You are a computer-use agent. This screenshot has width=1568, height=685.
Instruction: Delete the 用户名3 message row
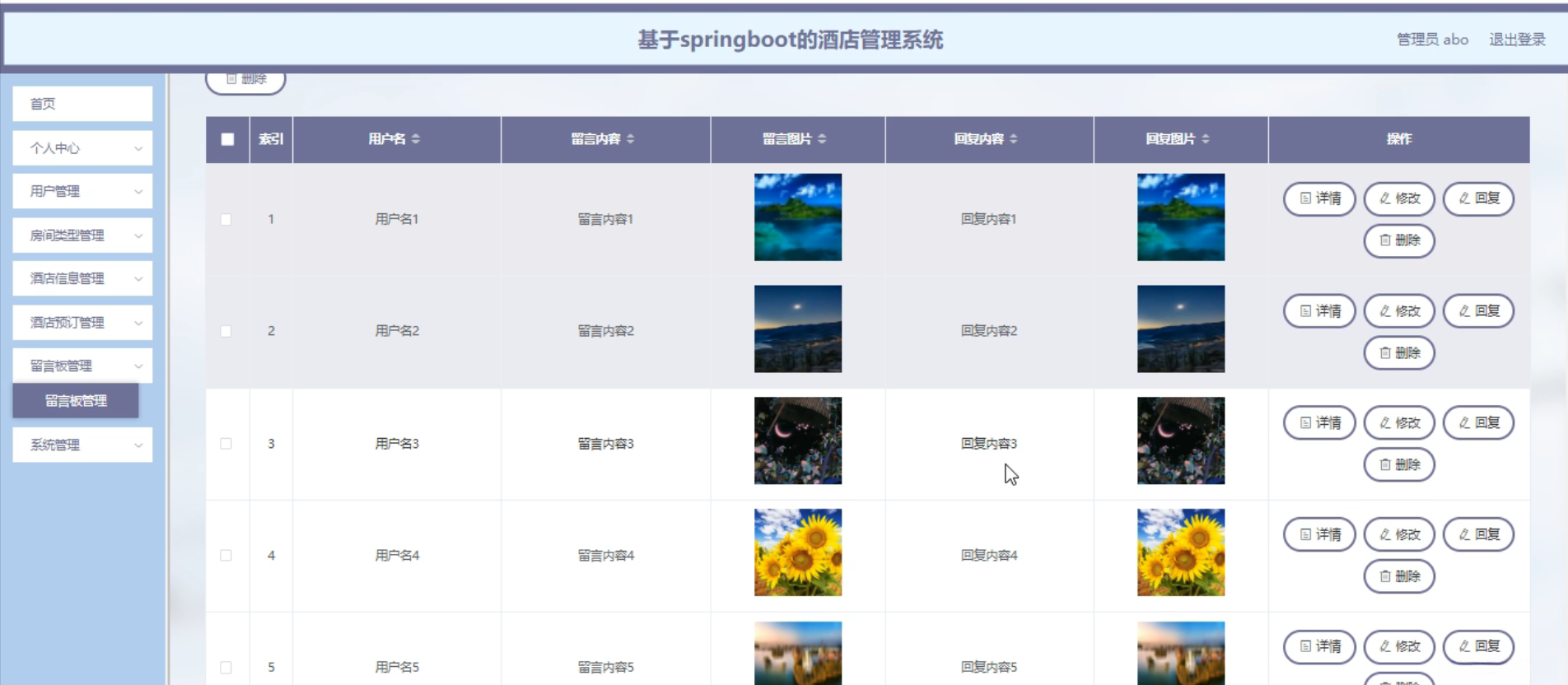[x=1399, y=465]
